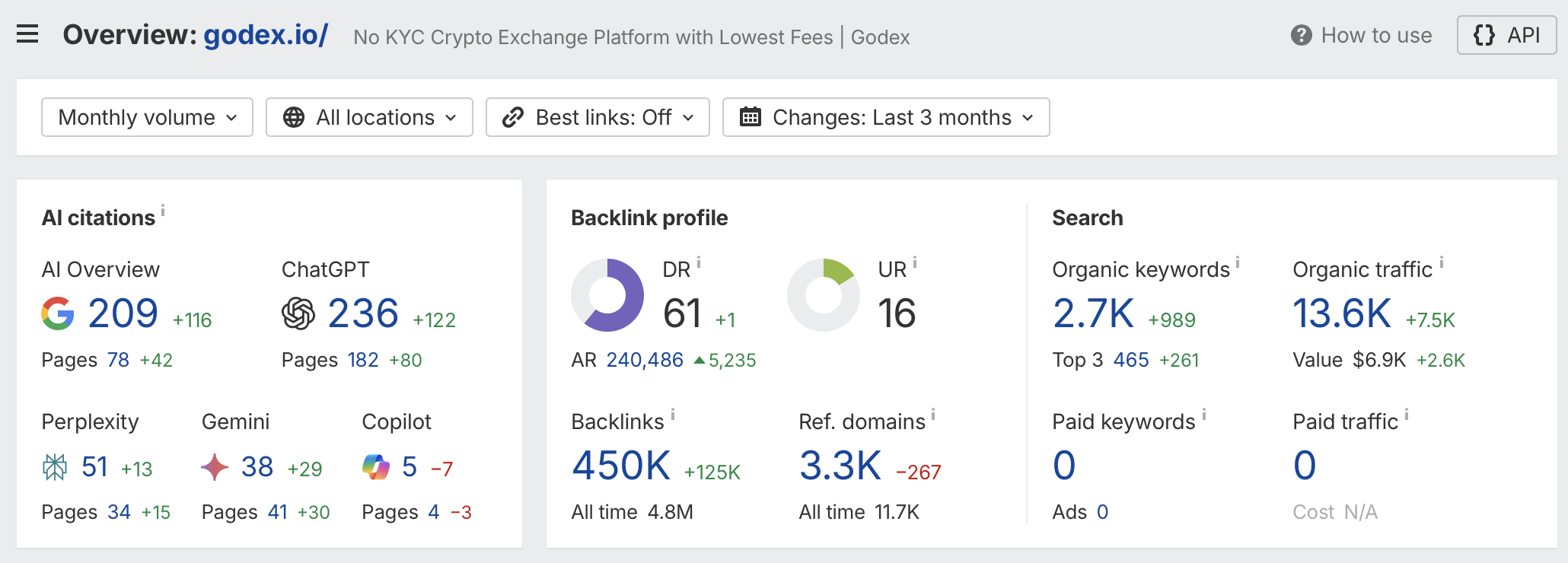
Task: Click the Copilot logo icon
Action: coord(376,467)
